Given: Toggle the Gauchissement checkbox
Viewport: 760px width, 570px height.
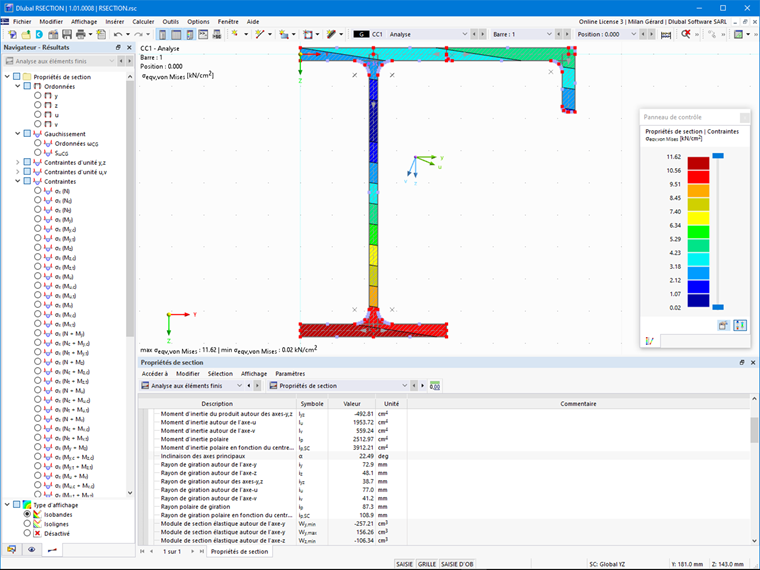Looking at the screenshot, I should pos(27,133).
